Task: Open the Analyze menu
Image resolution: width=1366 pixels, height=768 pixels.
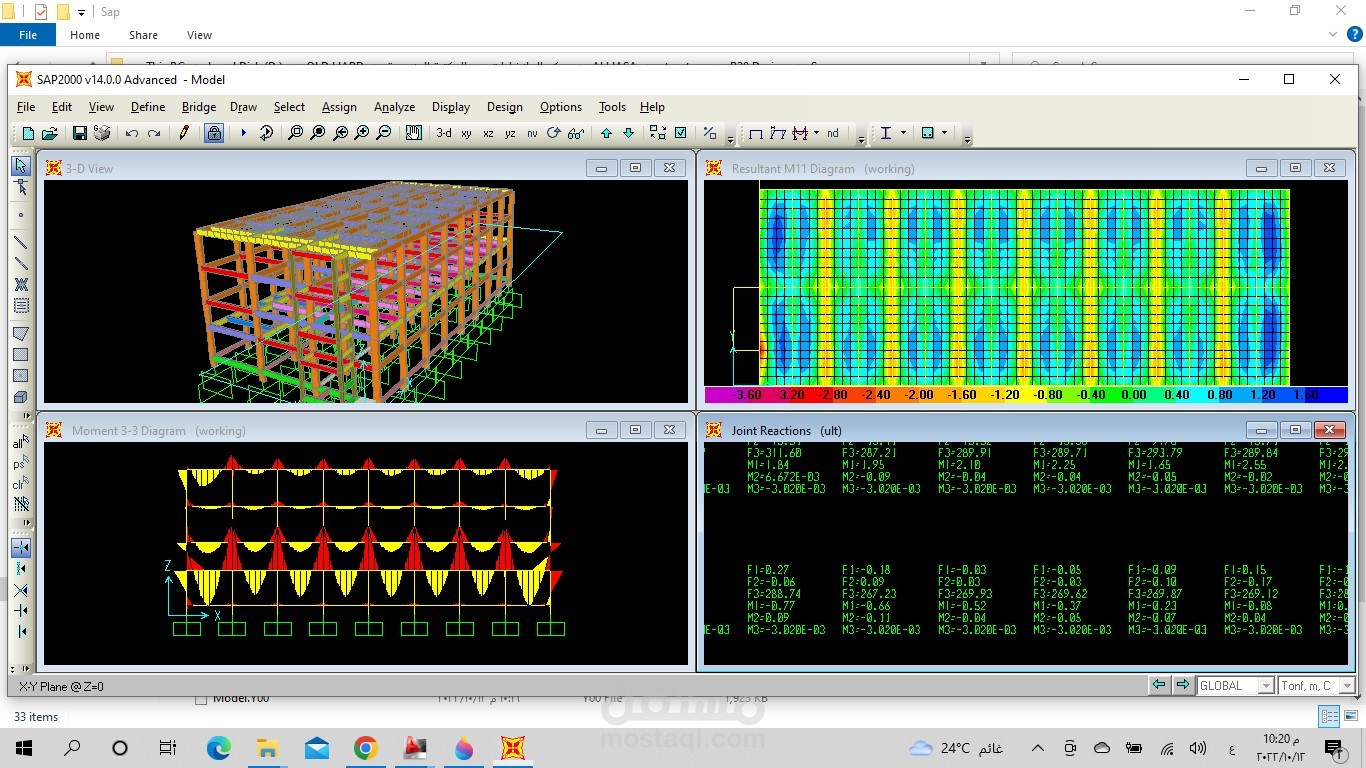Action: 394,107
